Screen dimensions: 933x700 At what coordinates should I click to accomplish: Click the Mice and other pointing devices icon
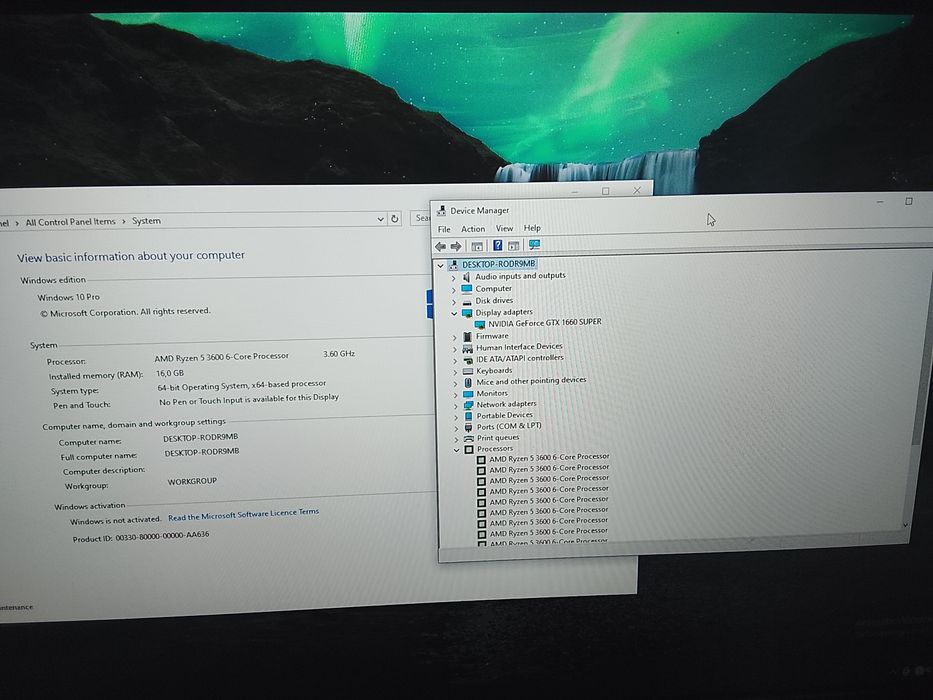pos(468,382)
